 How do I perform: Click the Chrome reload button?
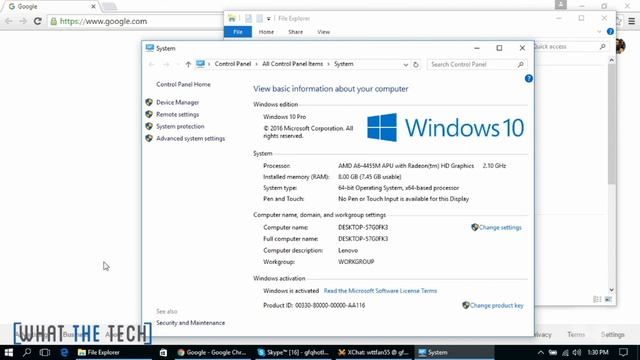coord(38,21)
